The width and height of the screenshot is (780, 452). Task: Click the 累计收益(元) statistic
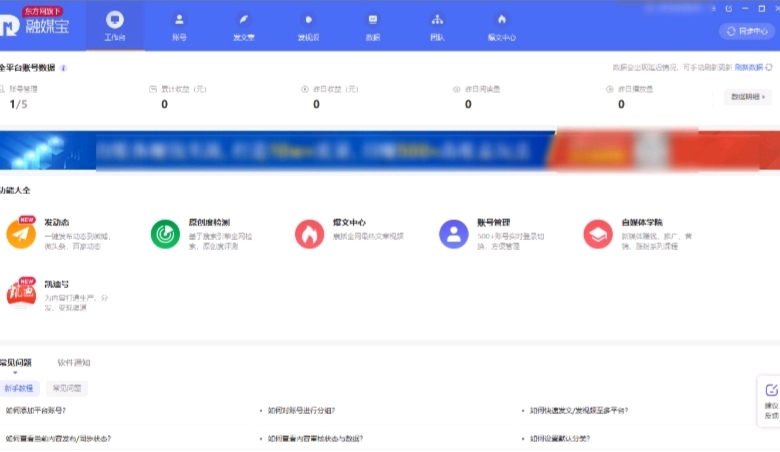coord(178,97)
